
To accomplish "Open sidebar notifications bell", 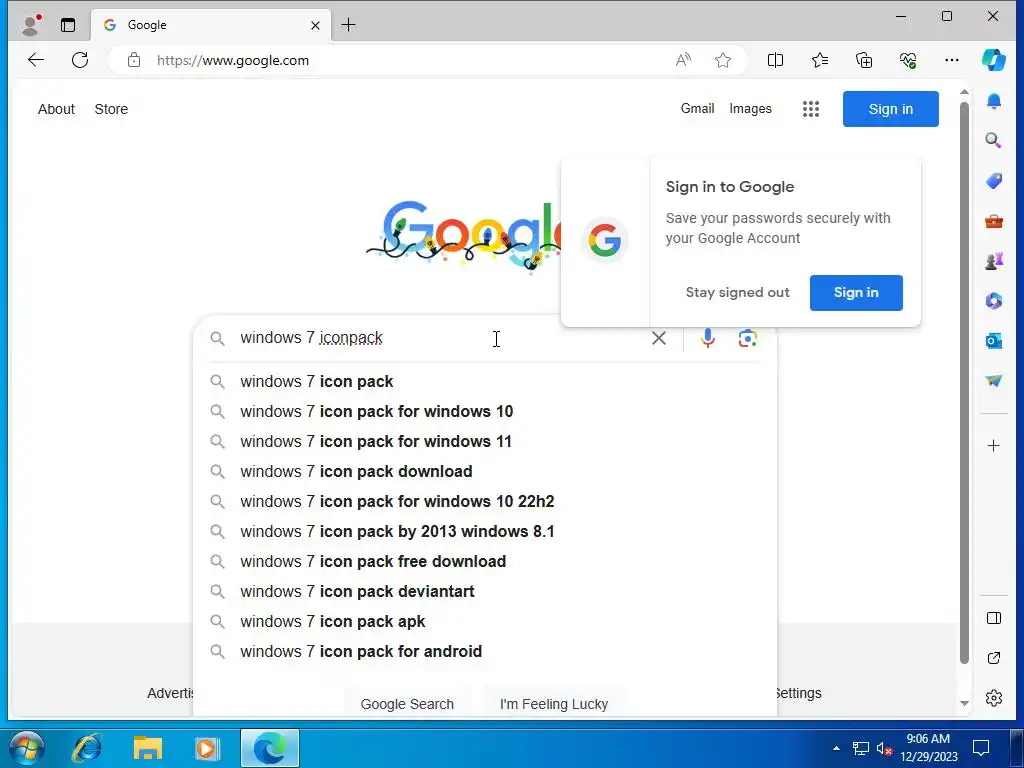I will pos(993,101).
